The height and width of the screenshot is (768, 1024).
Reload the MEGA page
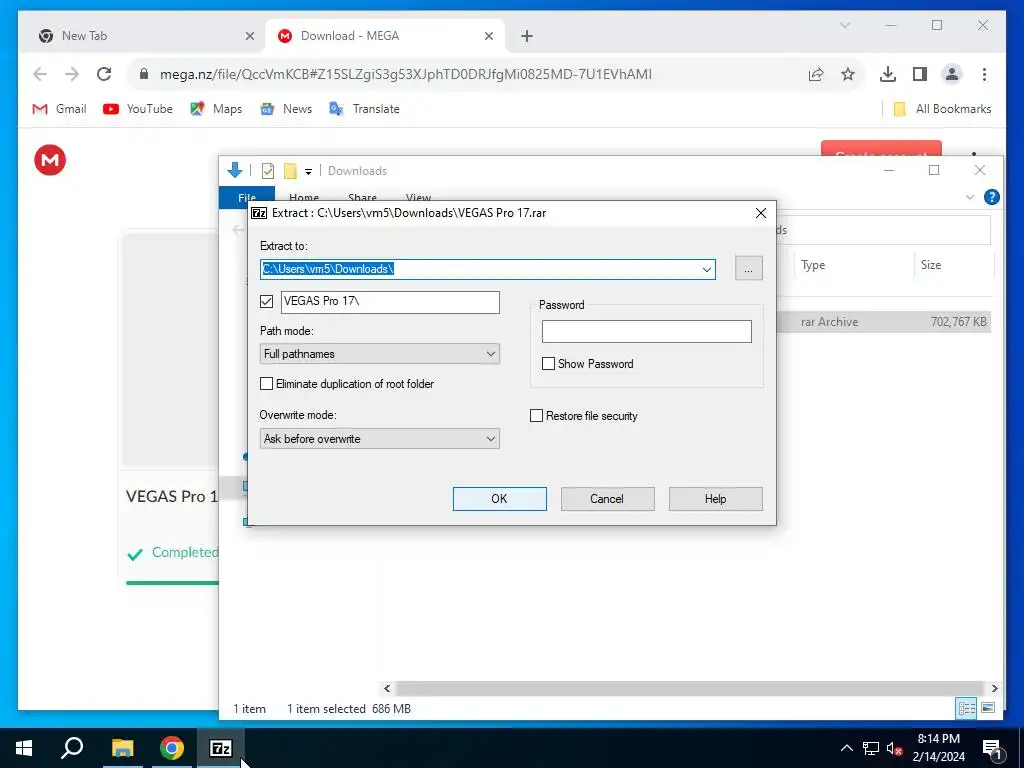pos(104,74)
